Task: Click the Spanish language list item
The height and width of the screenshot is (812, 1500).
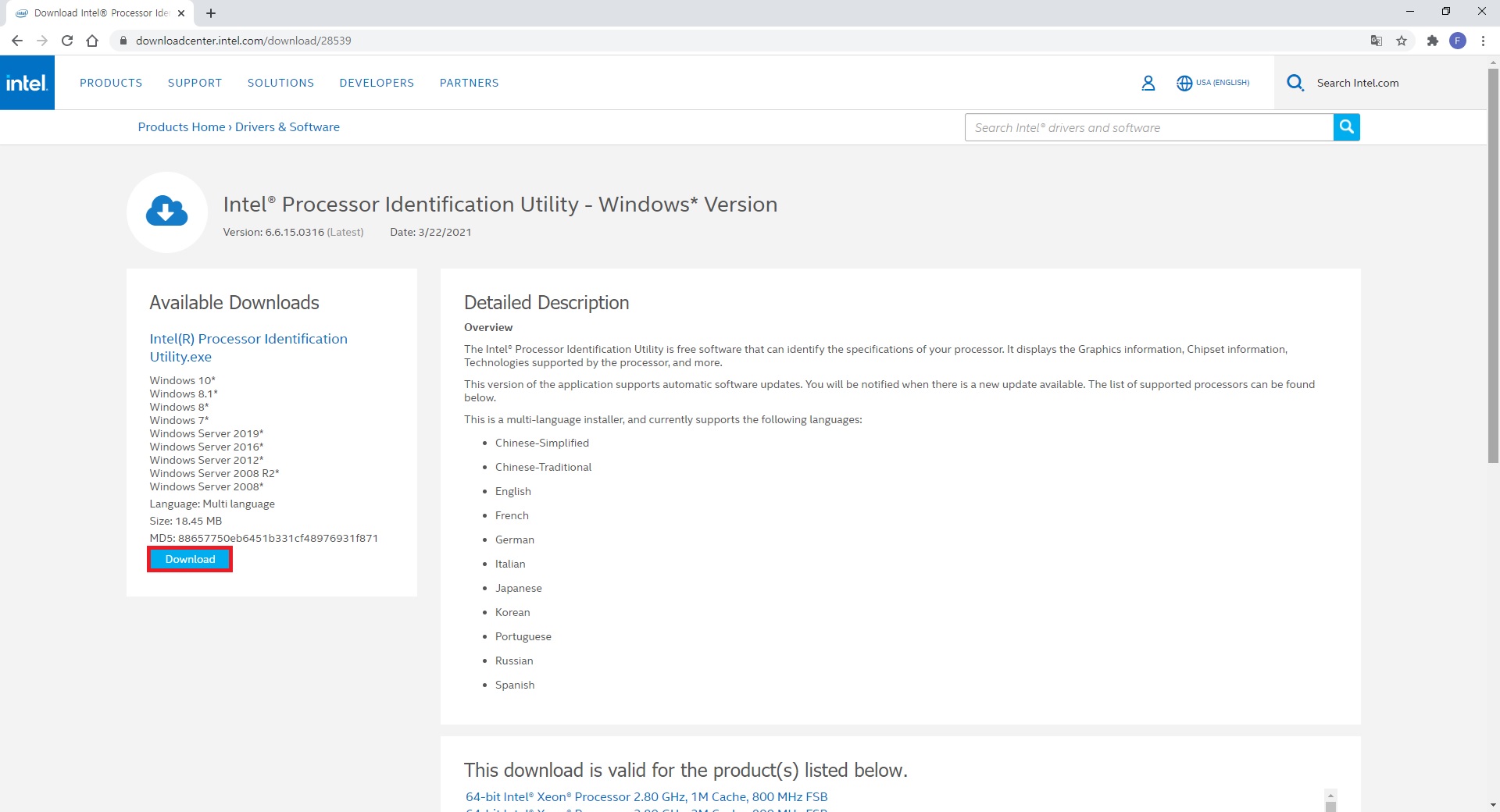Action: pyautogui.click(x=515, y=685)
